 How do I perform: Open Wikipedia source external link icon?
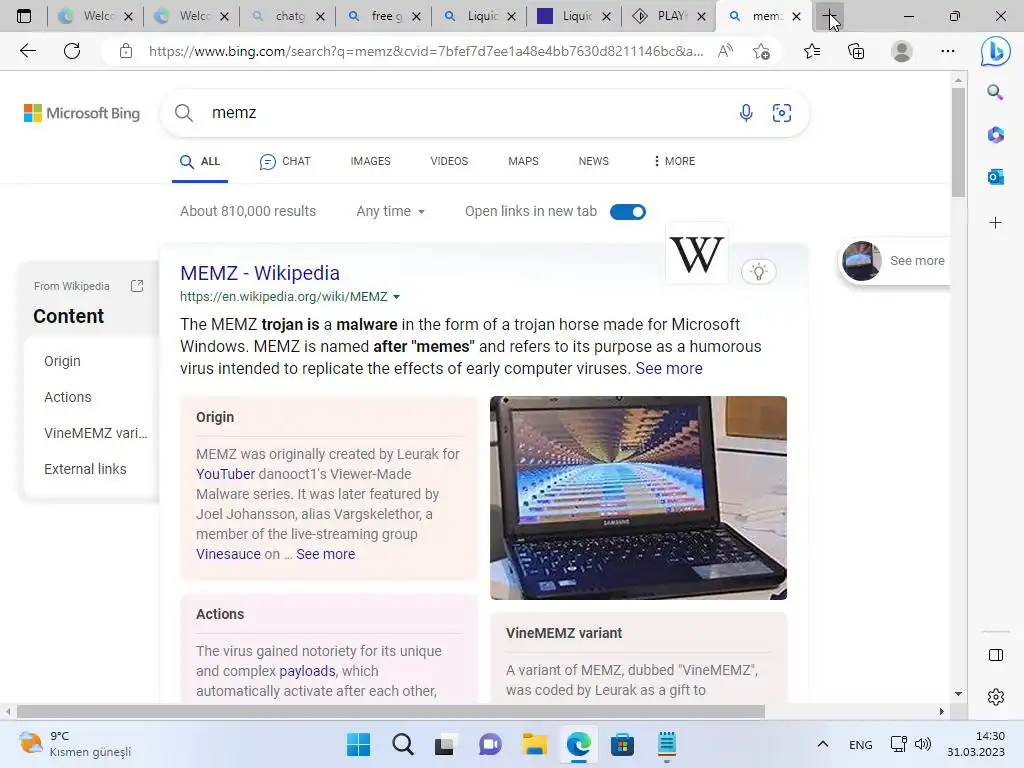(x=137, y=286)
